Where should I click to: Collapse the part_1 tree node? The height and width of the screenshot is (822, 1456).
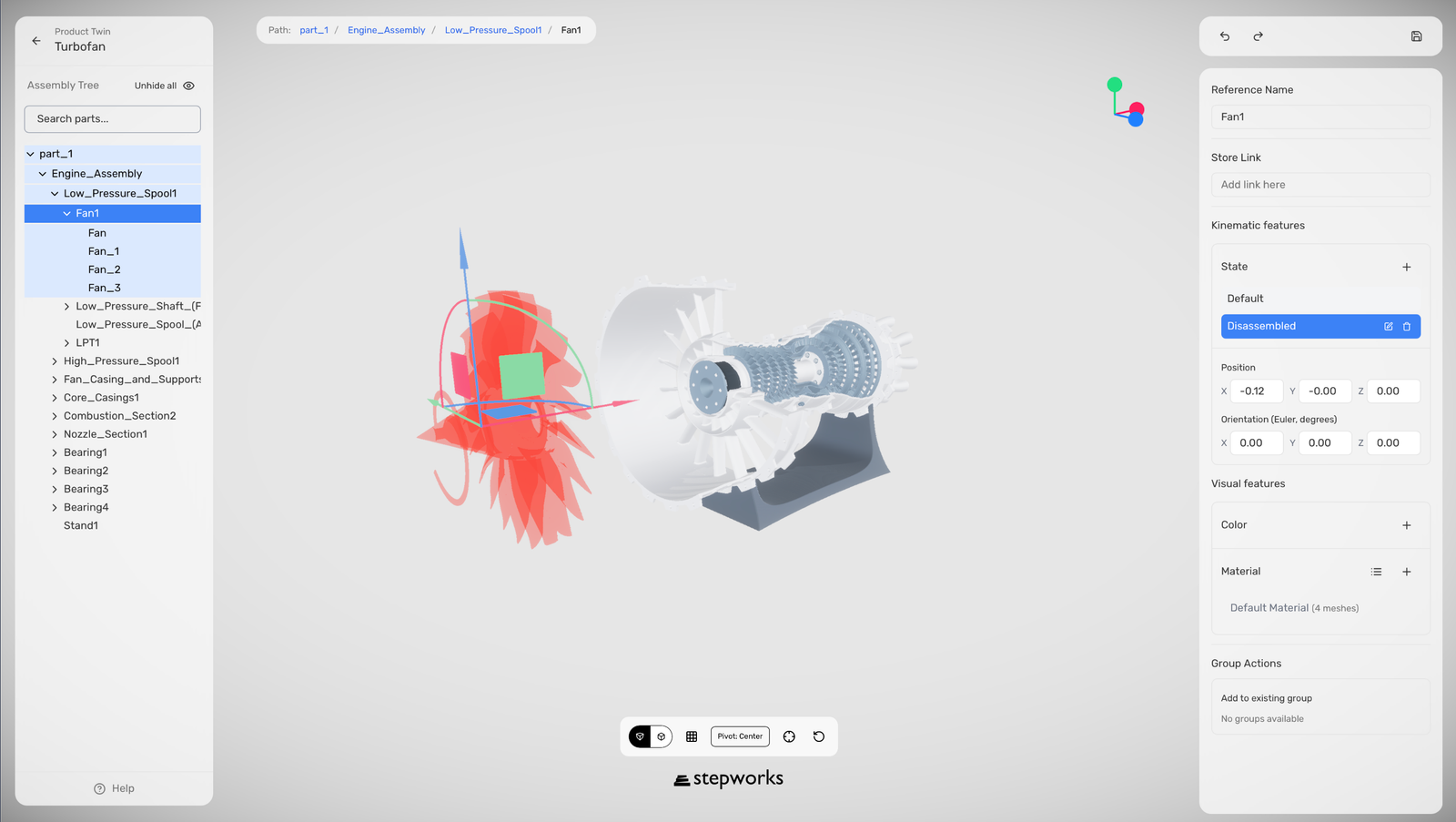coord(30,154)
